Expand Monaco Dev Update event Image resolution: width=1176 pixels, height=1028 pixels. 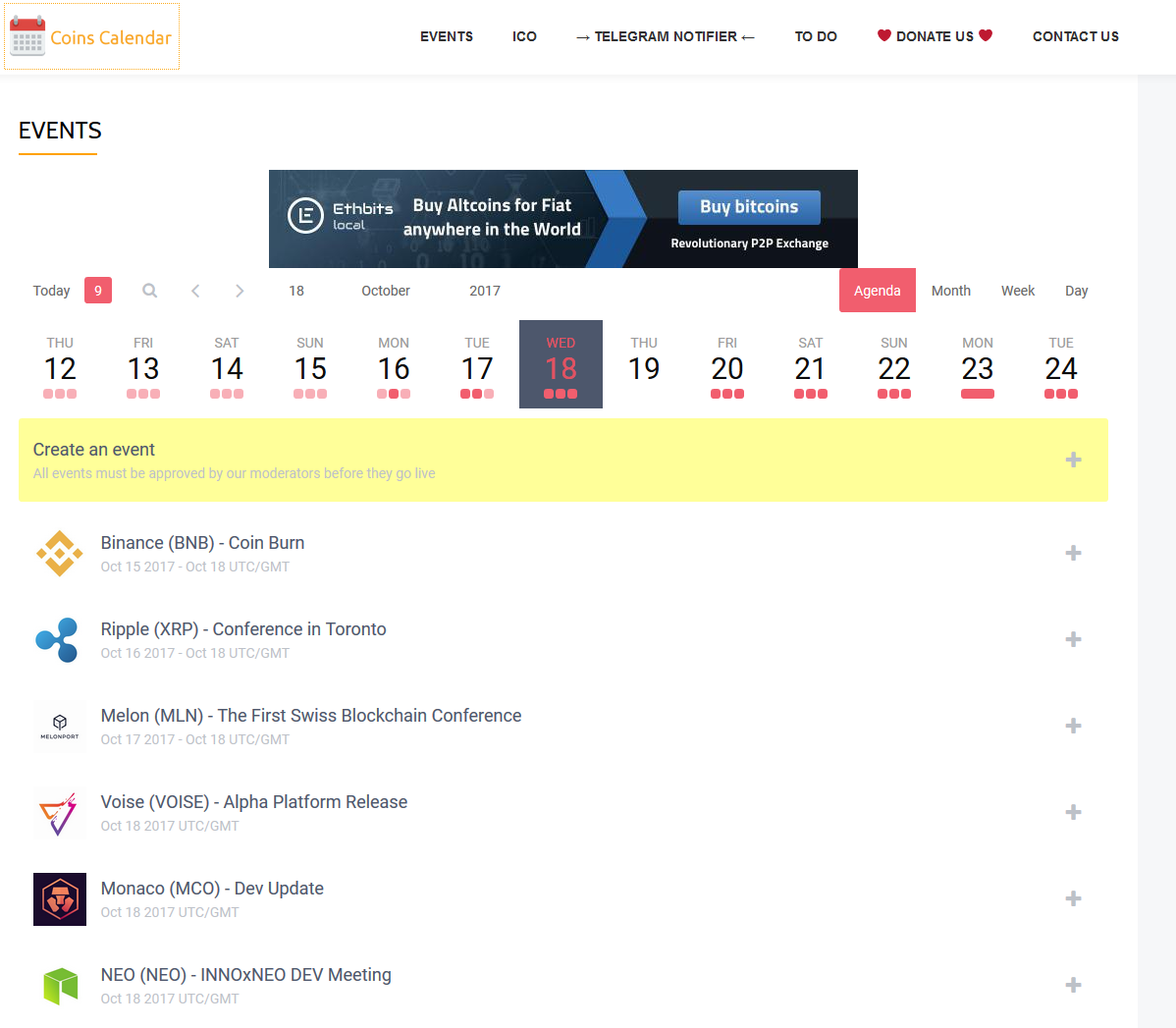tap(1073, 898)
